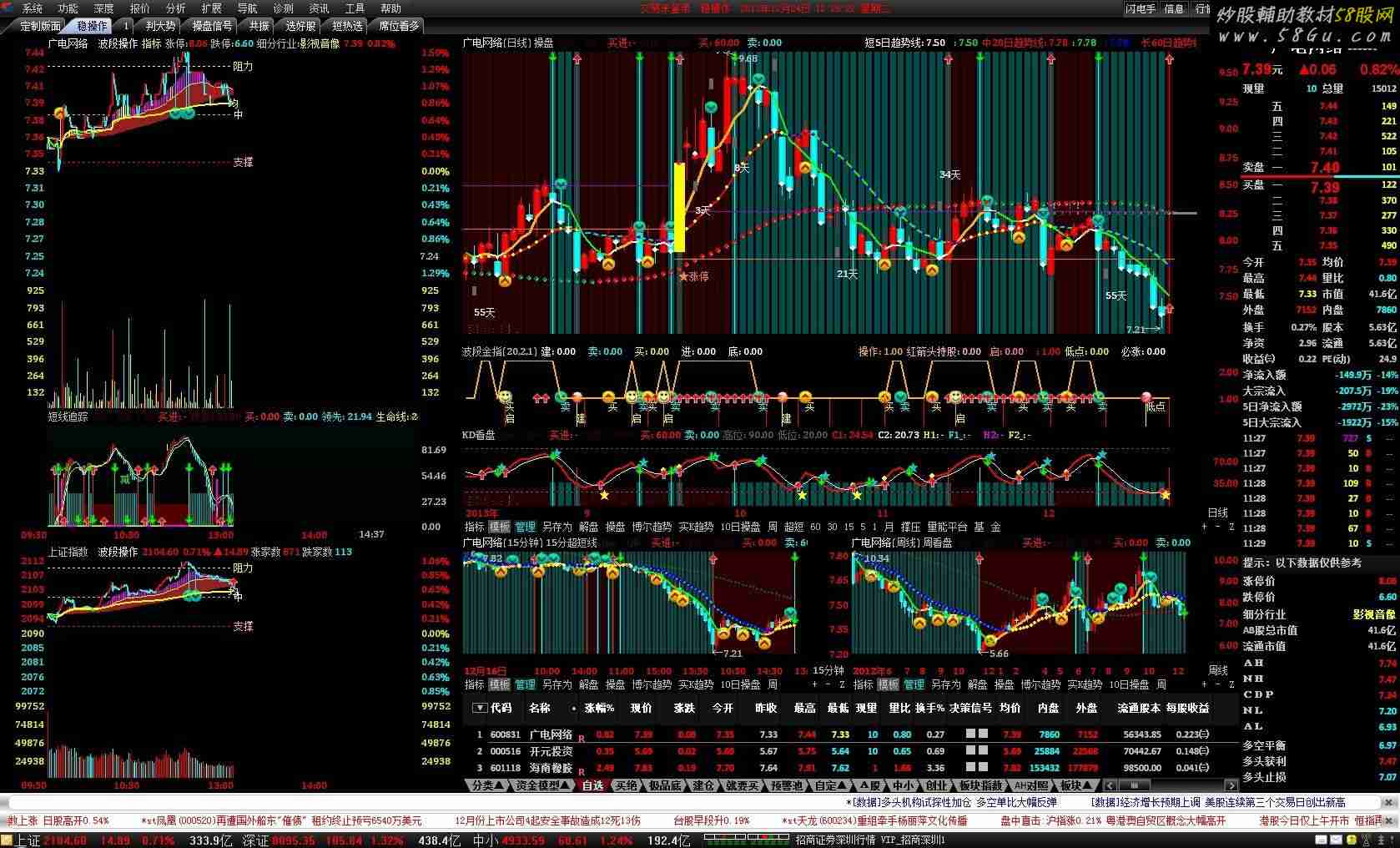Switch to the 极品底 list tab

click(665, 785)
